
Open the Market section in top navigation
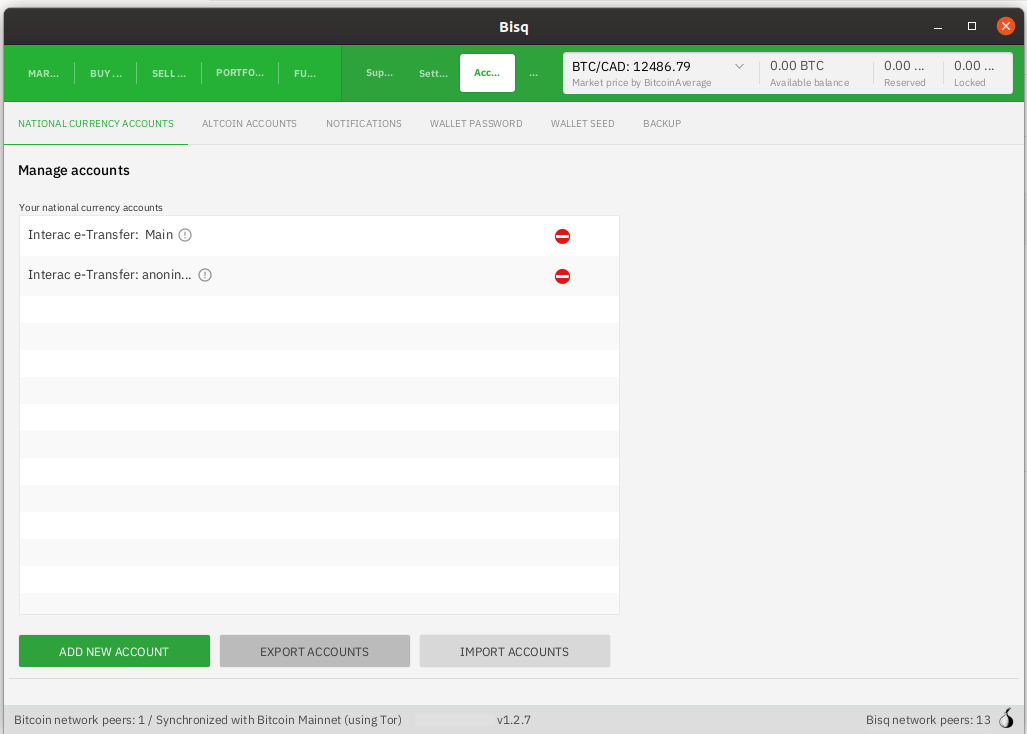[43, 73]
